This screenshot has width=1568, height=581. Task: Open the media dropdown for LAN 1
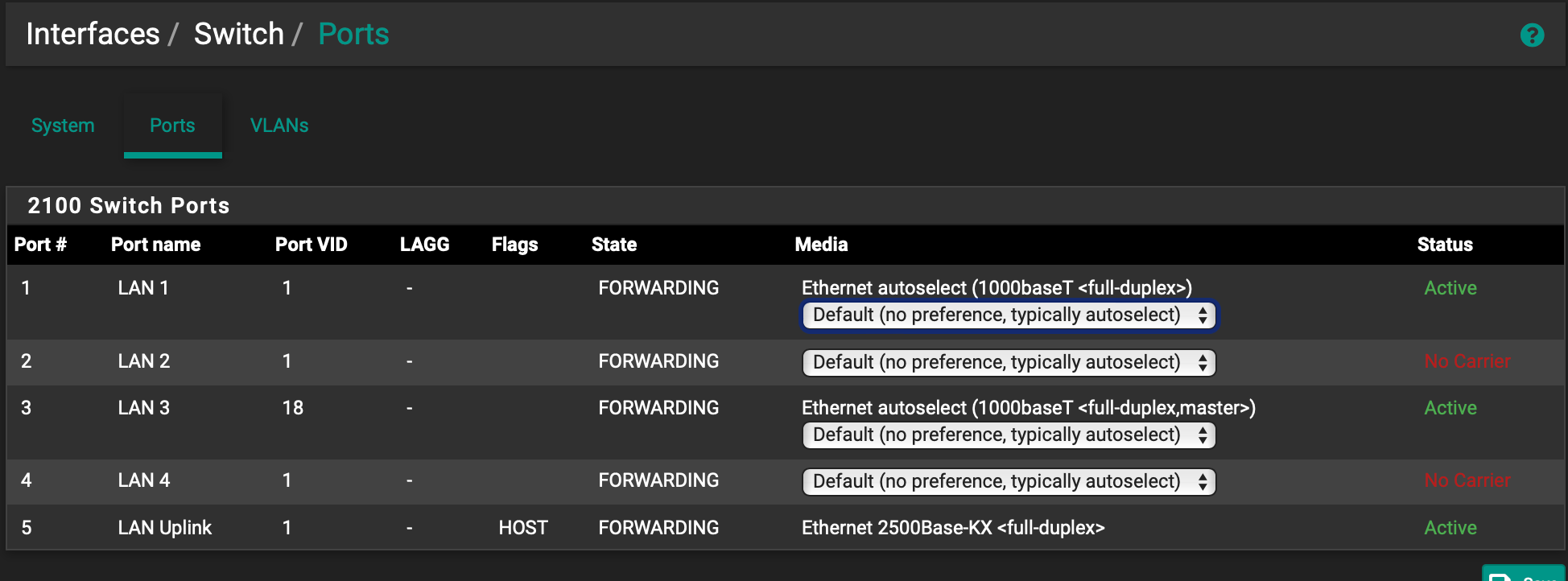(x=1009, y=315)
